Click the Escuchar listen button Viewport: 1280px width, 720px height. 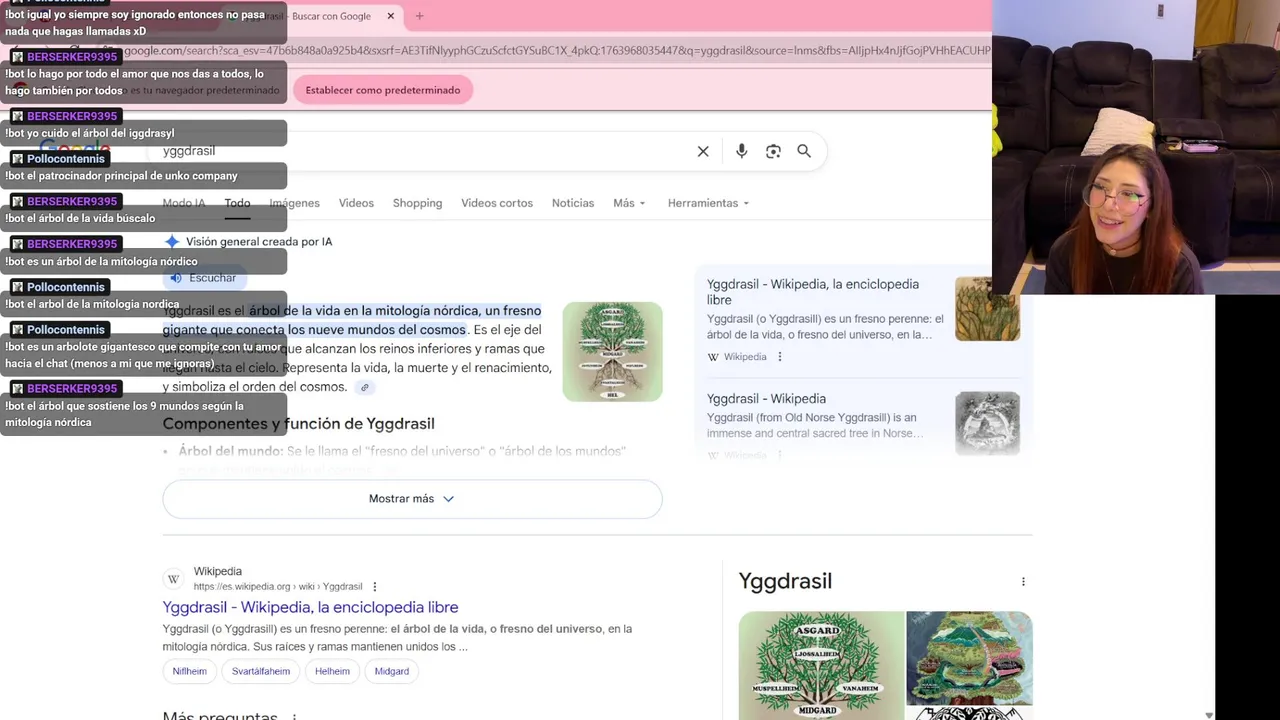pyautogui.click(x=204, y=278)
